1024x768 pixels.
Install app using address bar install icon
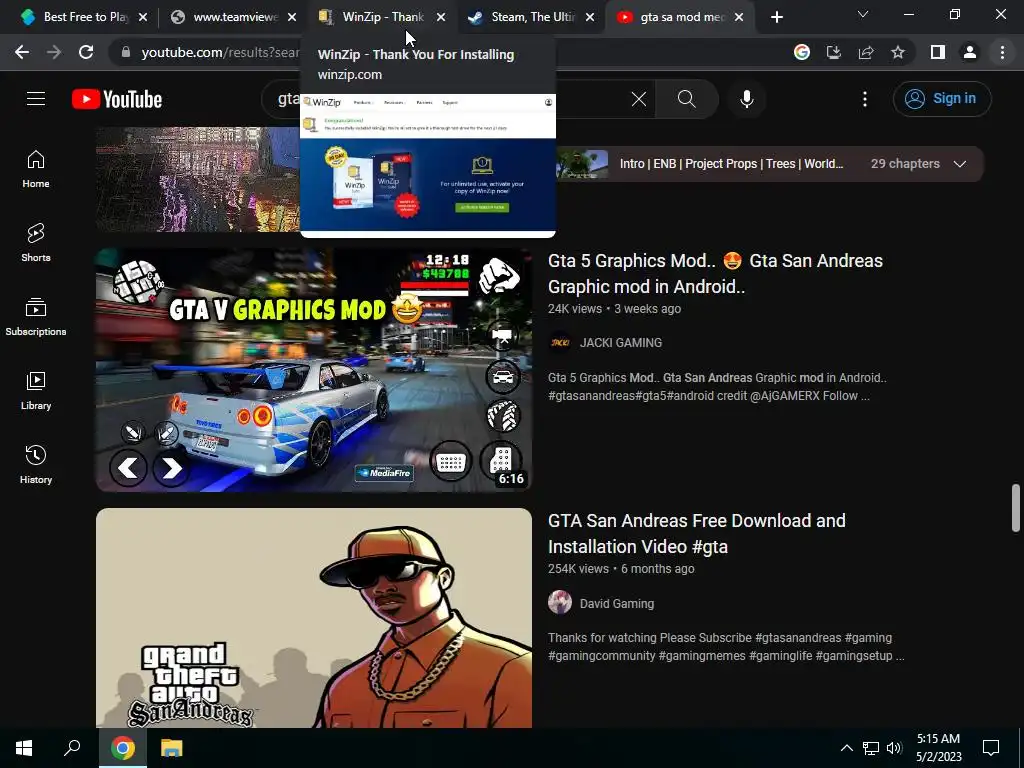[x=834, y=52]
